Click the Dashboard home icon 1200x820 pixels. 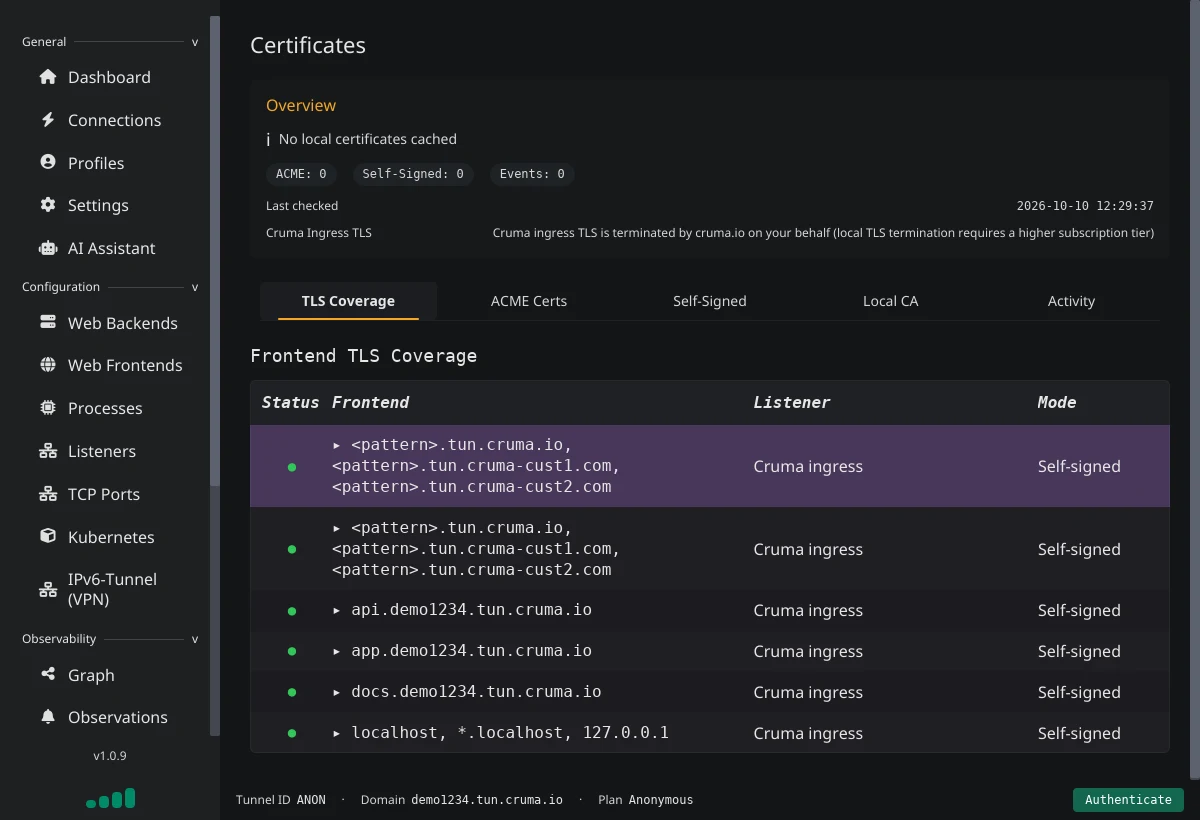pyautogui.click(x=48, y=77)
